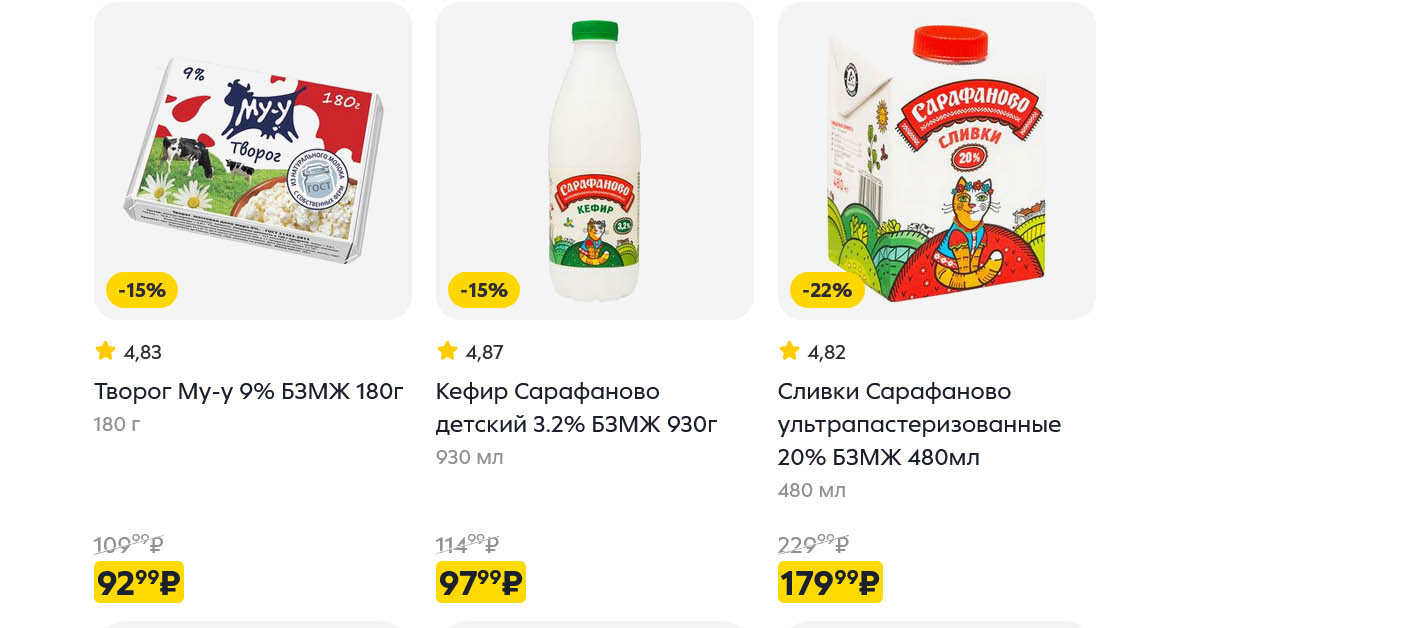Open the Творог Му-у 9% БЗМЖ title
This screenshot has width=1428, height=628.
click(x=249, y=391)
